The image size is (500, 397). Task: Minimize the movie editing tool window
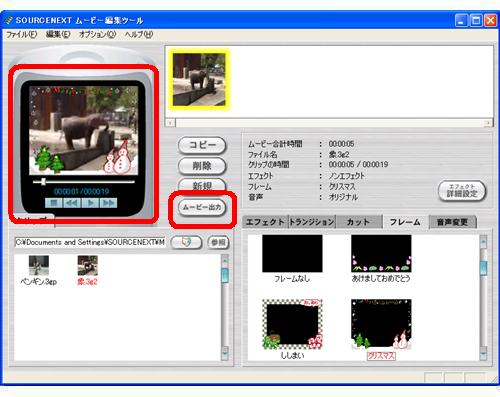pos(461,21)
